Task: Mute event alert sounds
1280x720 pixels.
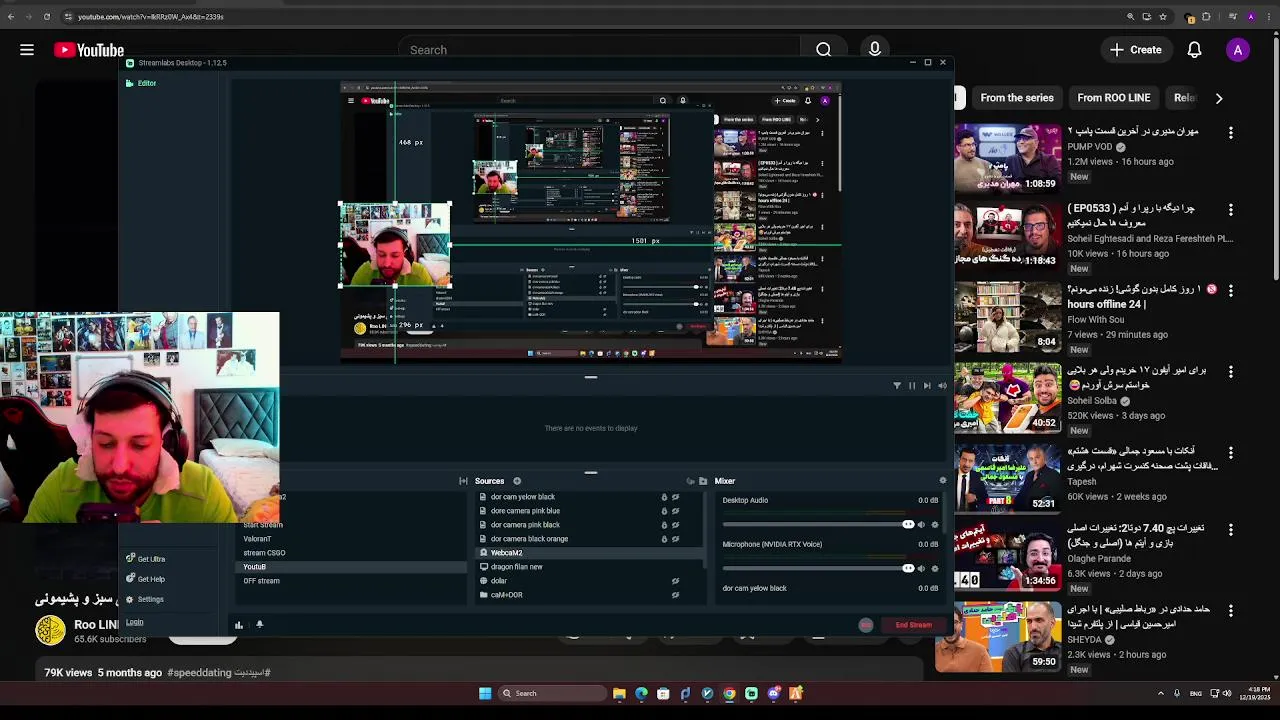Action: [x=942, y=385]
